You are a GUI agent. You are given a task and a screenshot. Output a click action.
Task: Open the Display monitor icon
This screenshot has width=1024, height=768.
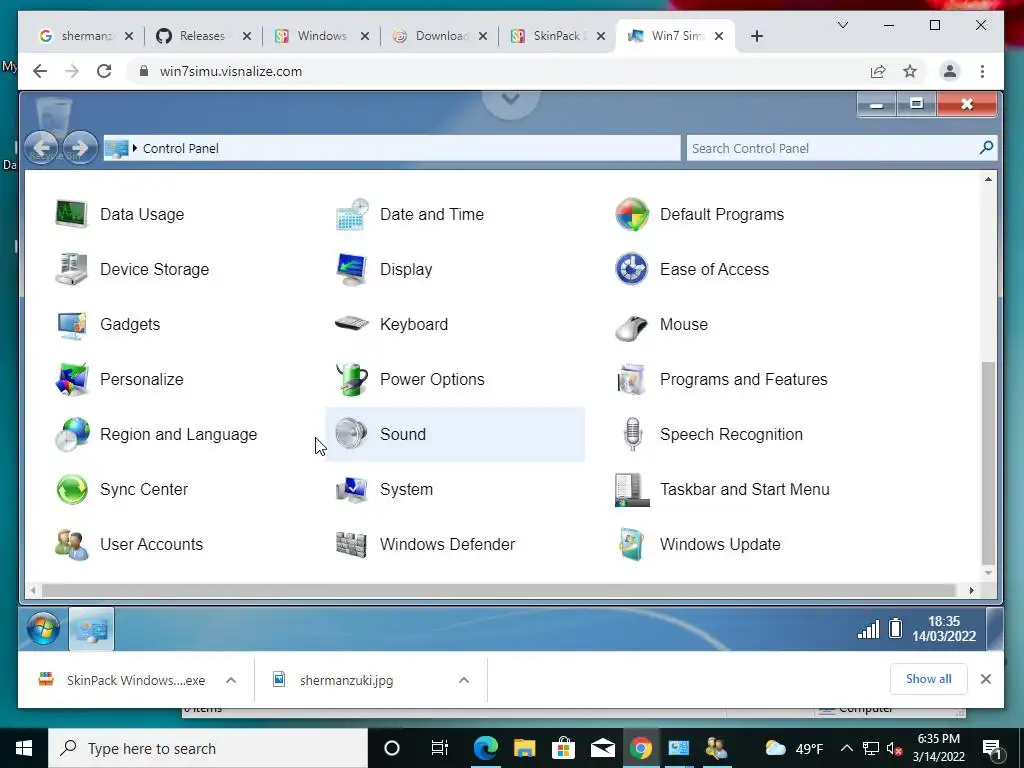[352, 269]
